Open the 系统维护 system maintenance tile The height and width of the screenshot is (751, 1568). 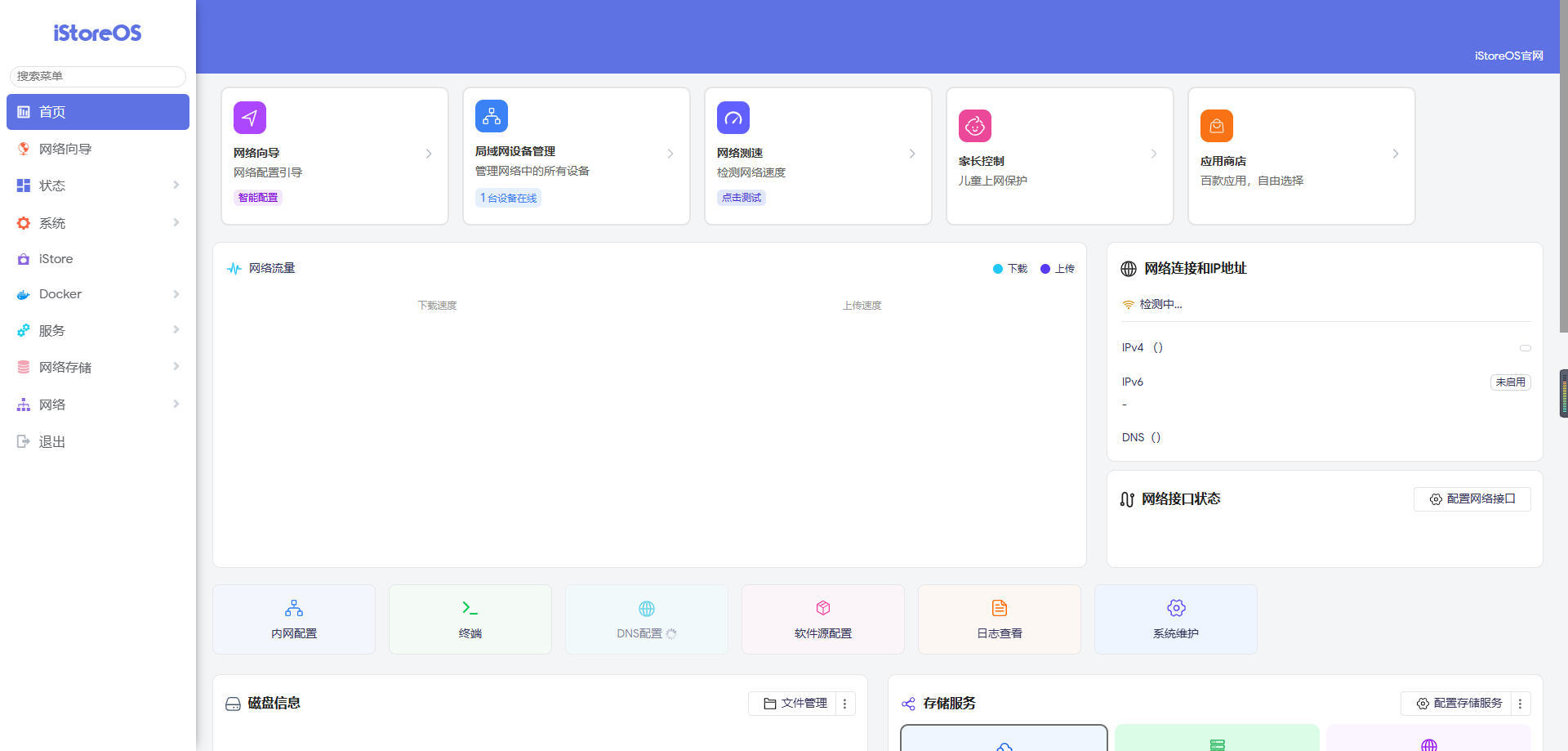pyautogui.click(x=1176, y=619)
